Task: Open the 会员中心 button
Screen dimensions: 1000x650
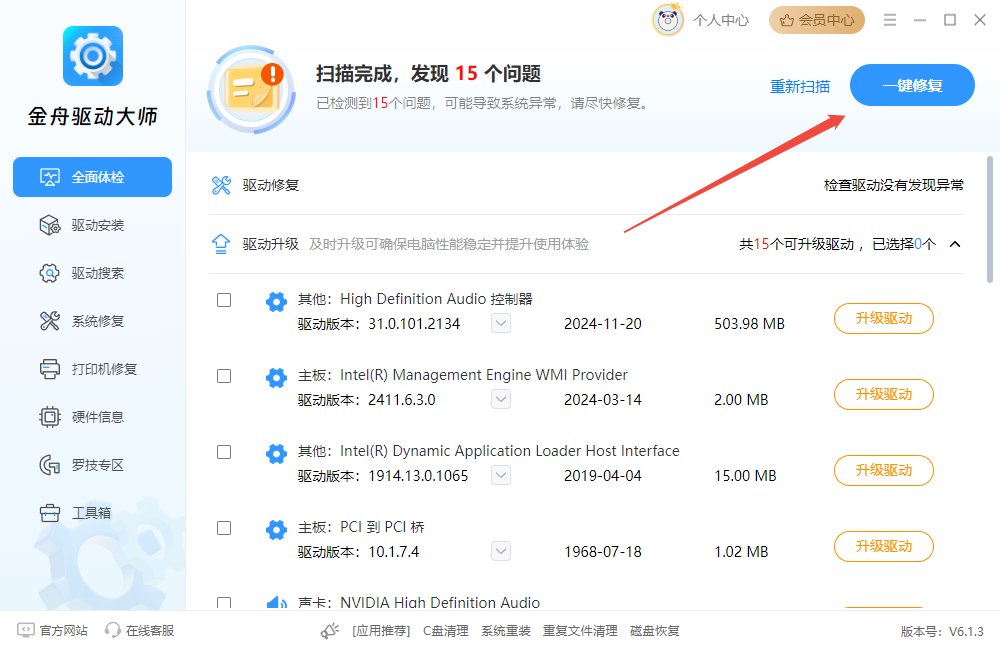Action: [816, 20]
